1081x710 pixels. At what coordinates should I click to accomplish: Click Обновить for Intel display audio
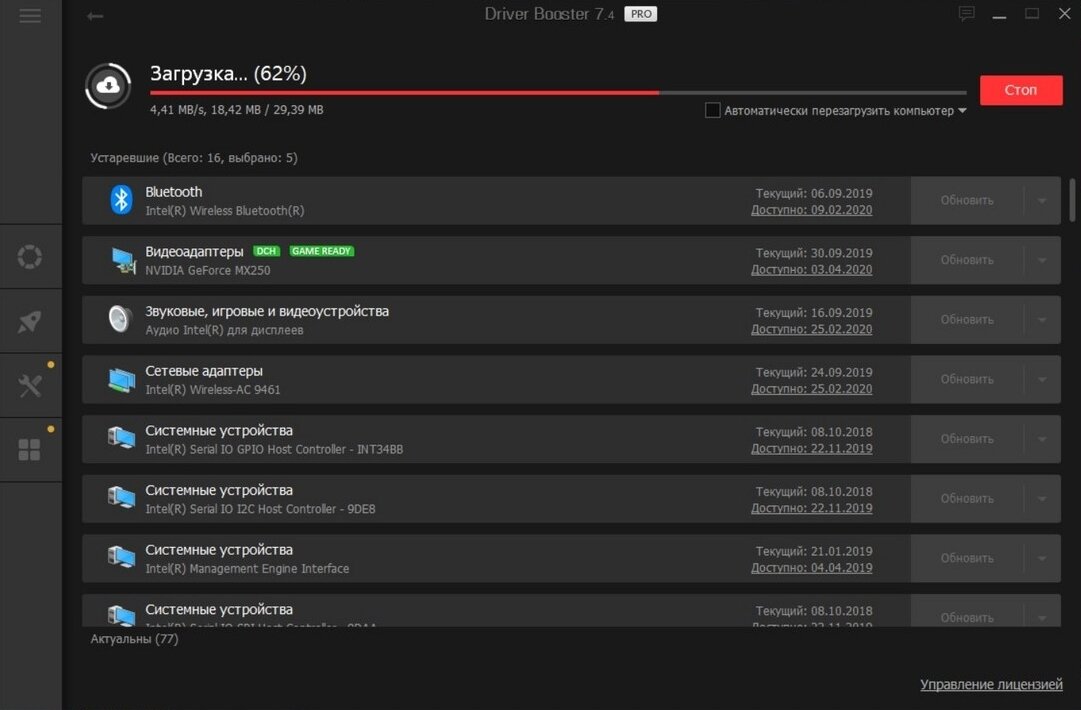point(967,320)
